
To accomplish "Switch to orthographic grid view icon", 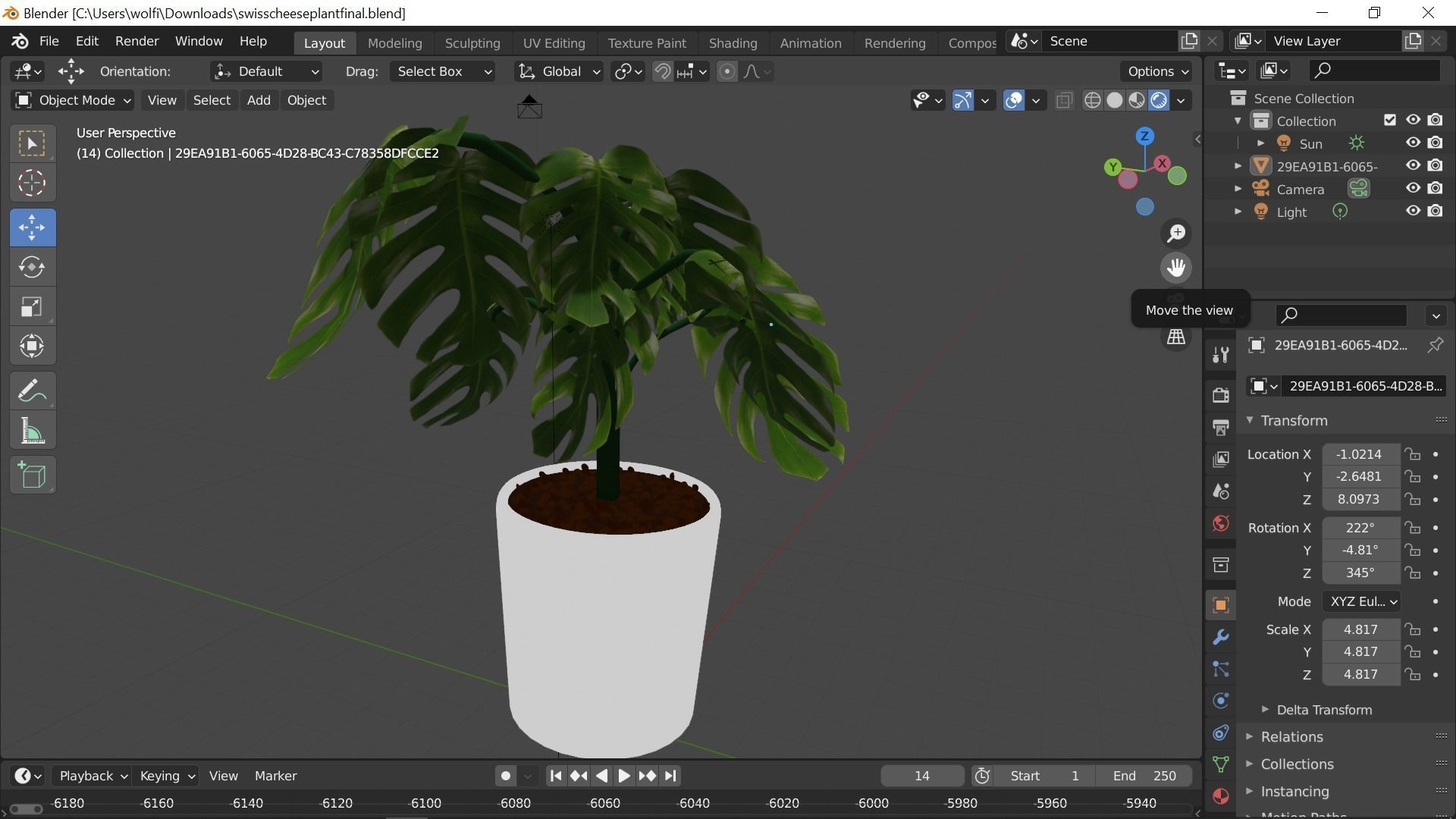I will pos(1176,337).
